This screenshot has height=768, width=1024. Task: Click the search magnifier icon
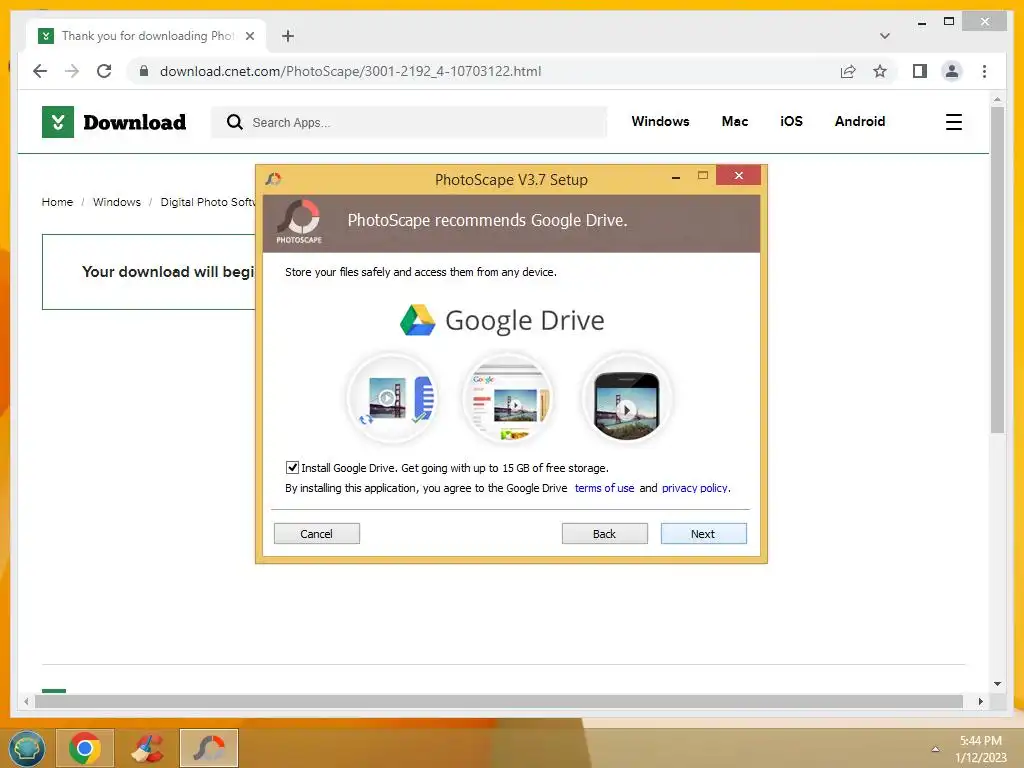[x=234, y=122]
